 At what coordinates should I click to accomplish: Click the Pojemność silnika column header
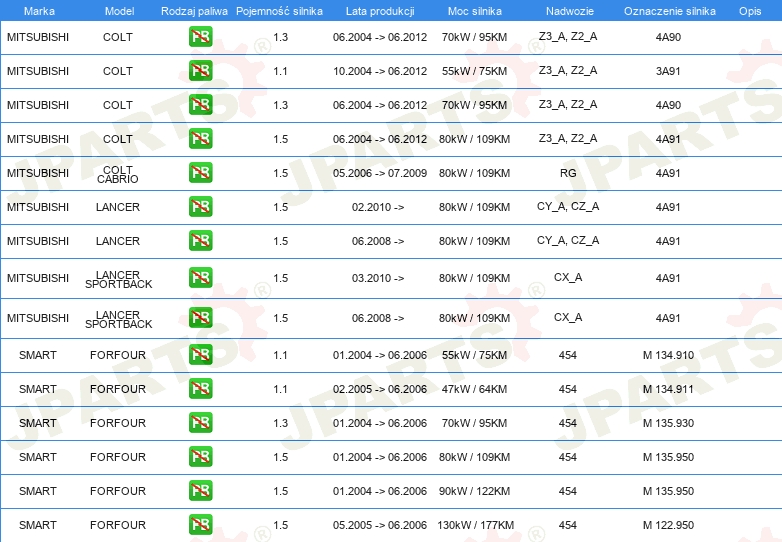(279, 11)
